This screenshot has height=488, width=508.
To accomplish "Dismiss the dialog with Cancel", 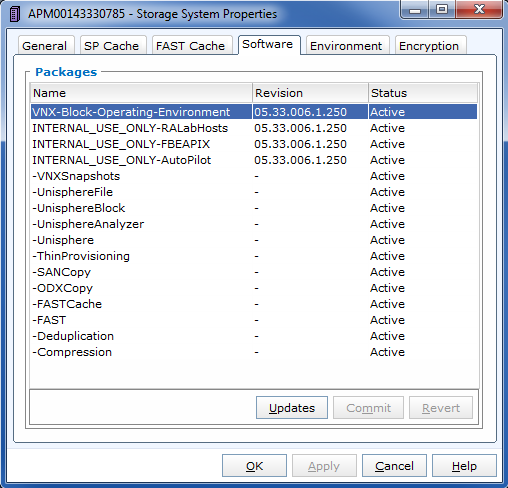I will point(394,465).
